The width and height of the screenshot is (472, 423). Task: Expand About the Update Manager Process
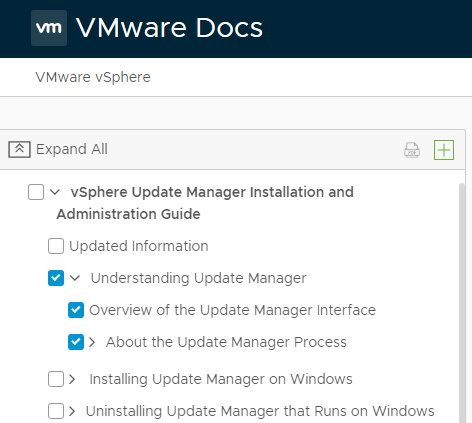(x=92, y=342)
